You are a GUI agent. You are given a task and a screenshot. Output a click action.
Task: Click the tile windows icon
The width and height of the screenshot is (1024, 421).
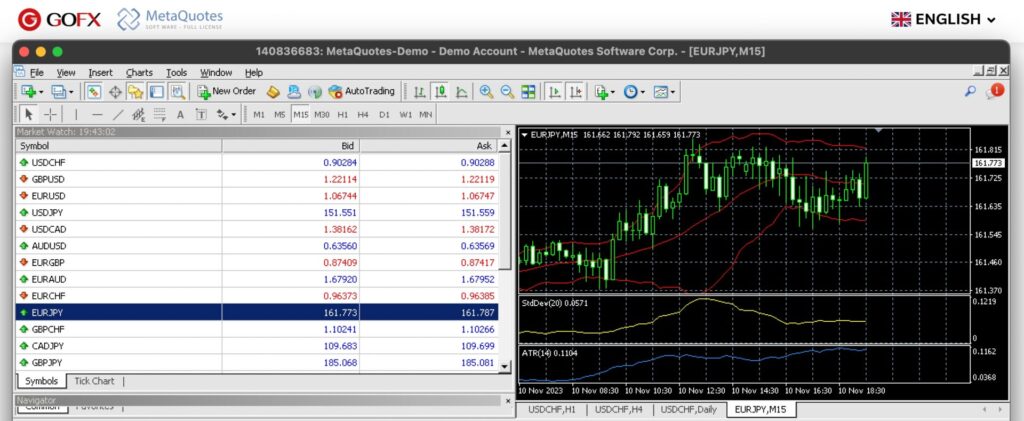pos(527,91)
